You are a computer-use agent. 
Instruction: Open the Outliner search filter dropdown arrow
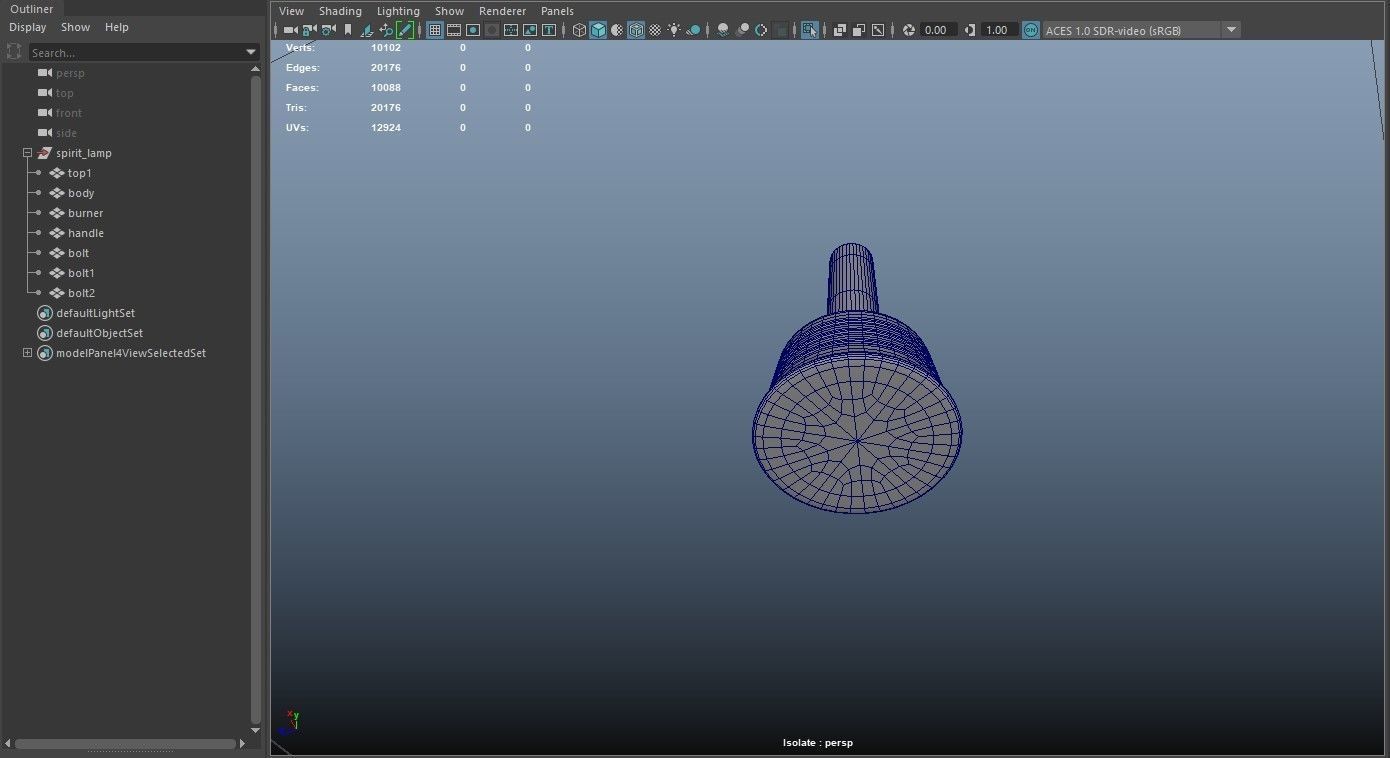(251, 52)
